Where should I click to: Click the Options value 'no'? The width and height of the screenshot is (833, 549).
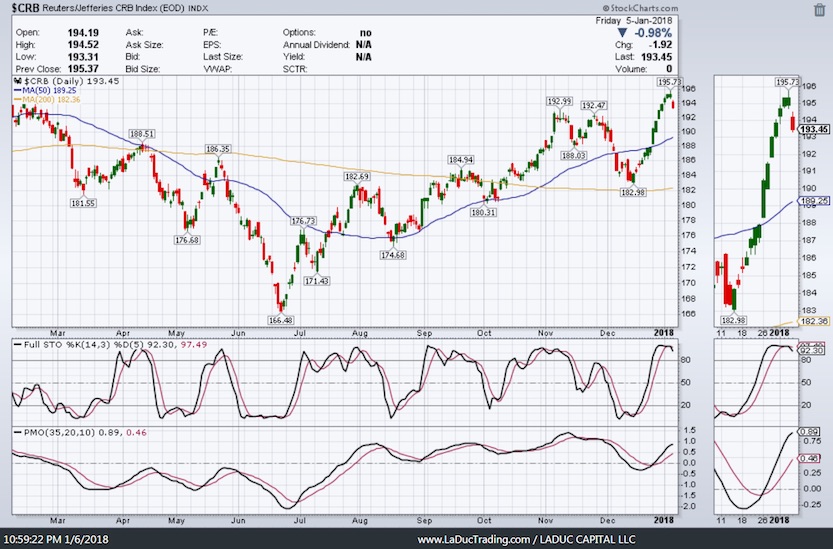[x=366, y=33]
